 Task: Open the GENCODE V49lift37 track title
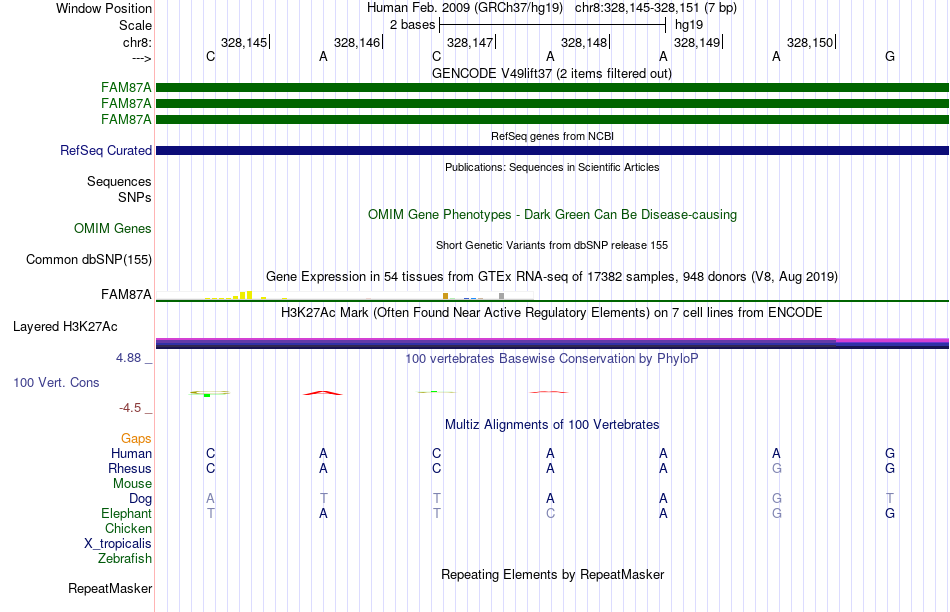(551, 73)
